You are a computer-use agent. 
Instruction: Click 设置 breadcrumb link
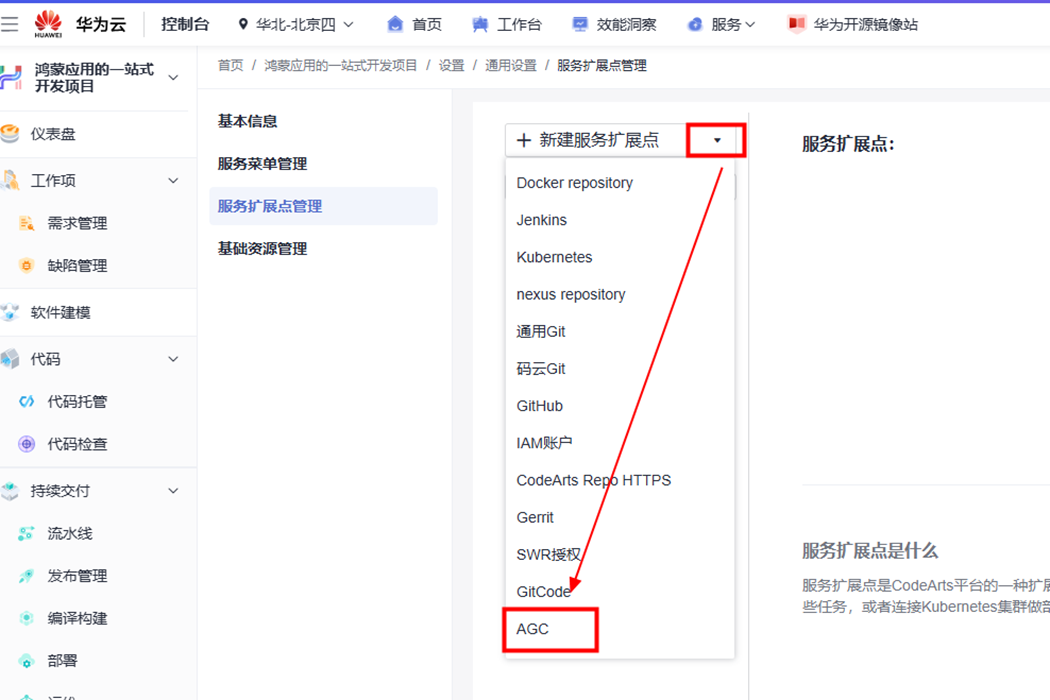(451, 66)
